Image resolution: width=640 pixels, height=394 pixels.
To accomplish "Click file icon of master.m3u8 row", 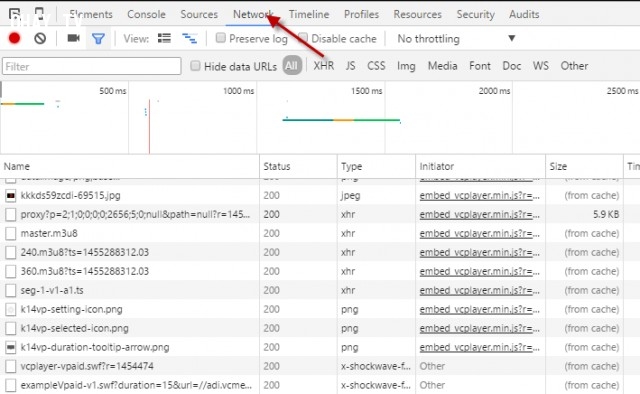I will [11, 234].
